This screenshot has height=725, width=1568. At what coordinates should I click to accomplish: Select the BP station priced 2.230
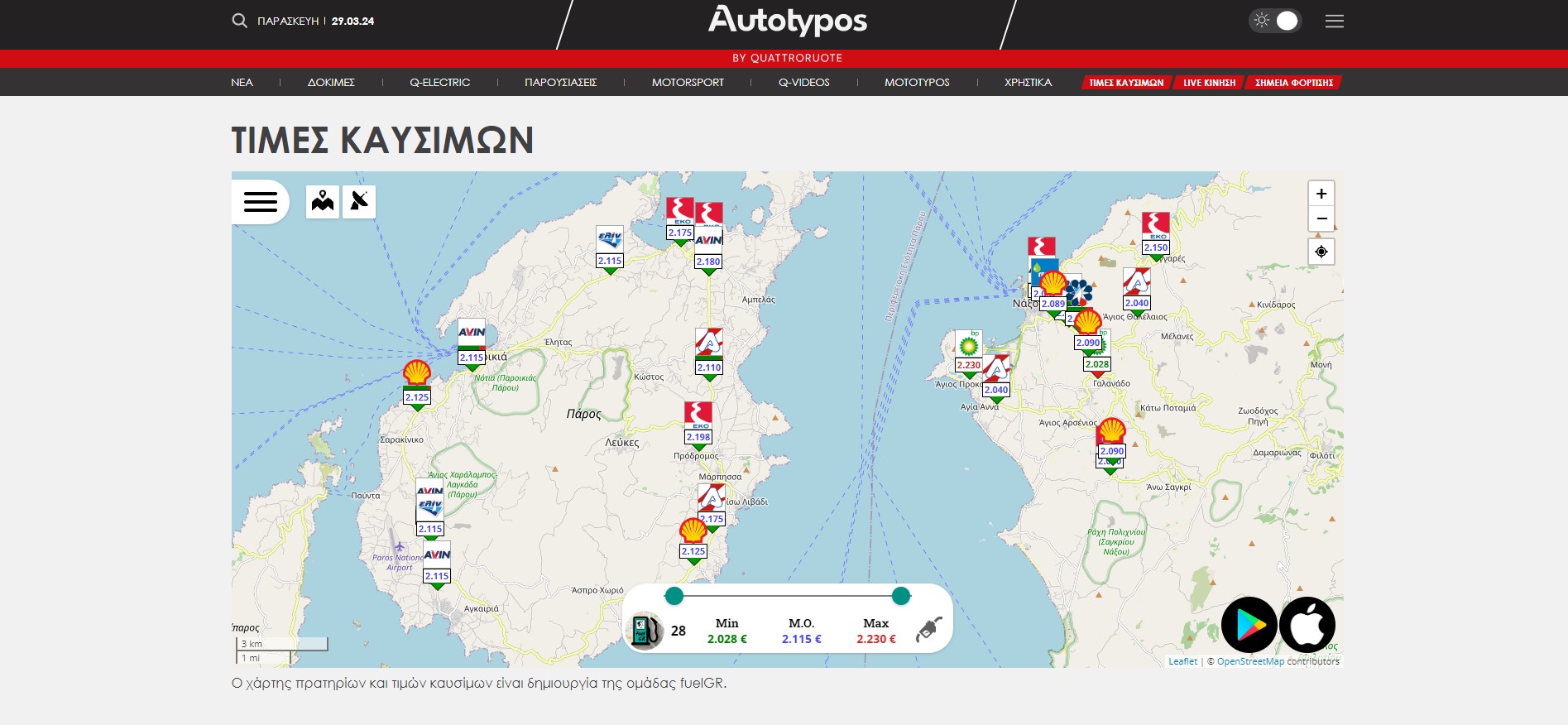pos(968,353)
